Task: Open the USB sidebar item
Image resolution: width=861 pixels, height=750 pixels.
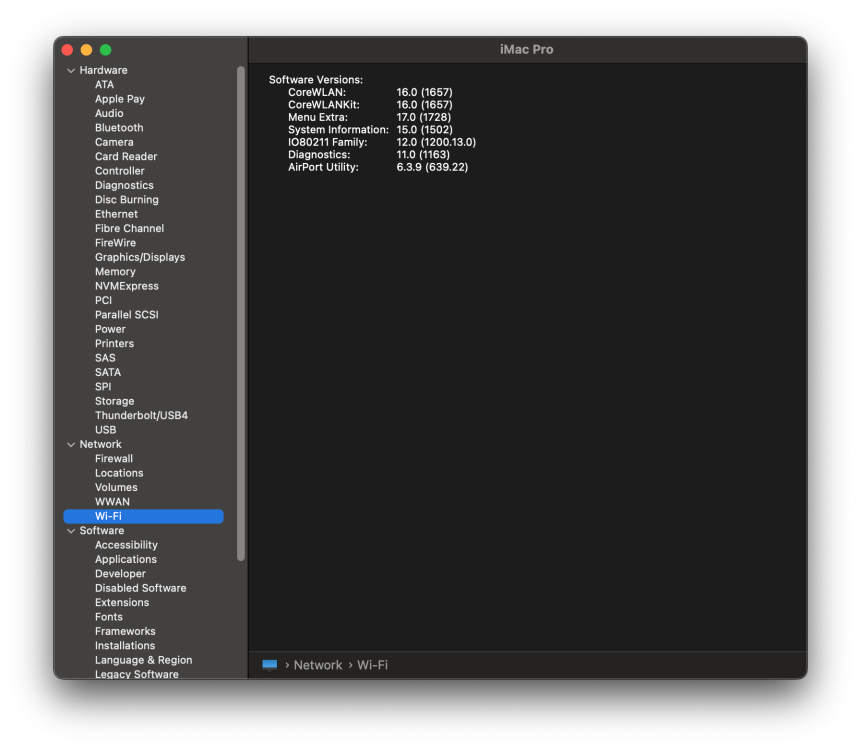Action: tap(105, 430)
